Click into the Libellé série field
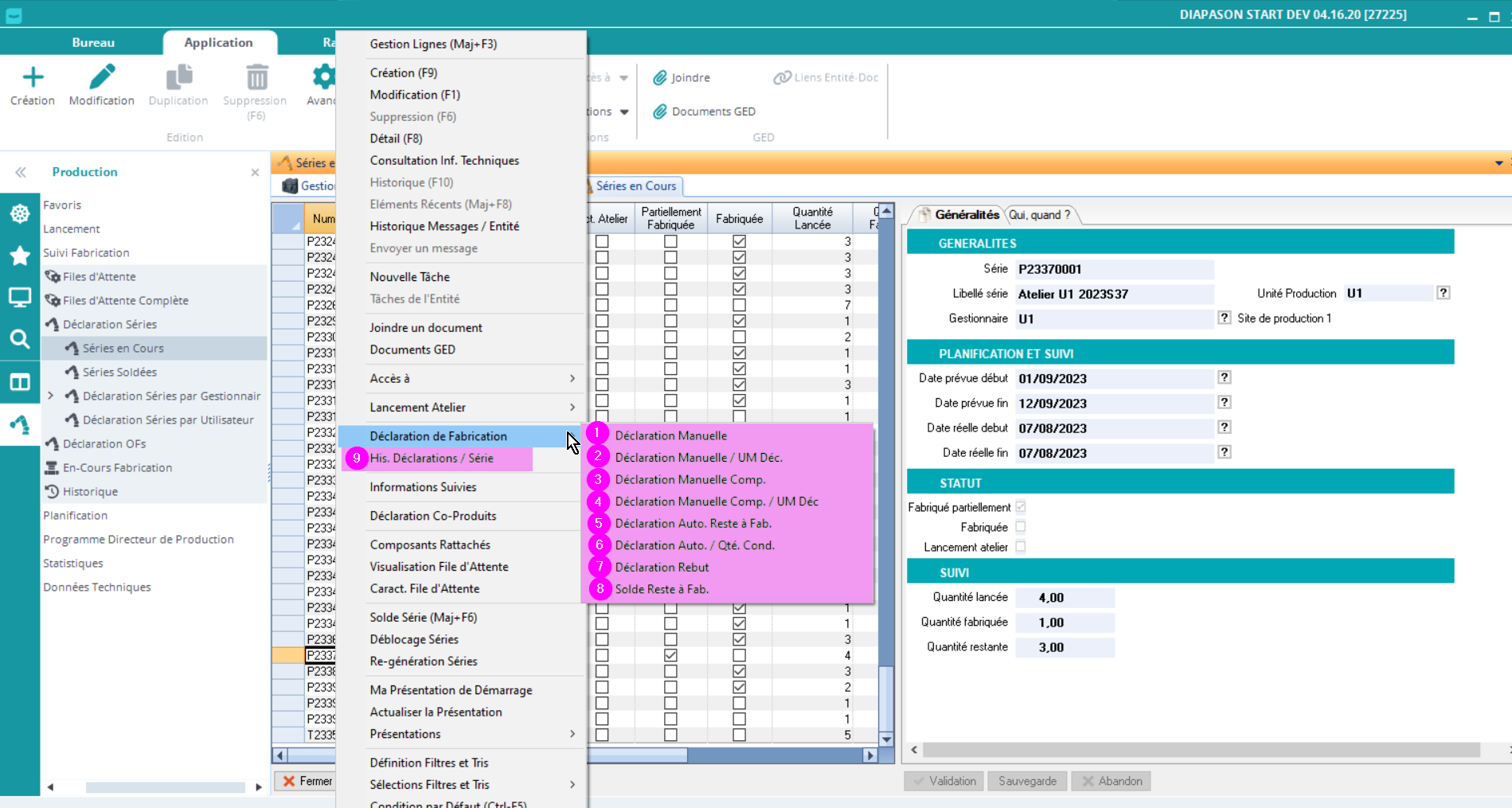Screen dimensions: 1512x808 click(x=1113, y=295)
